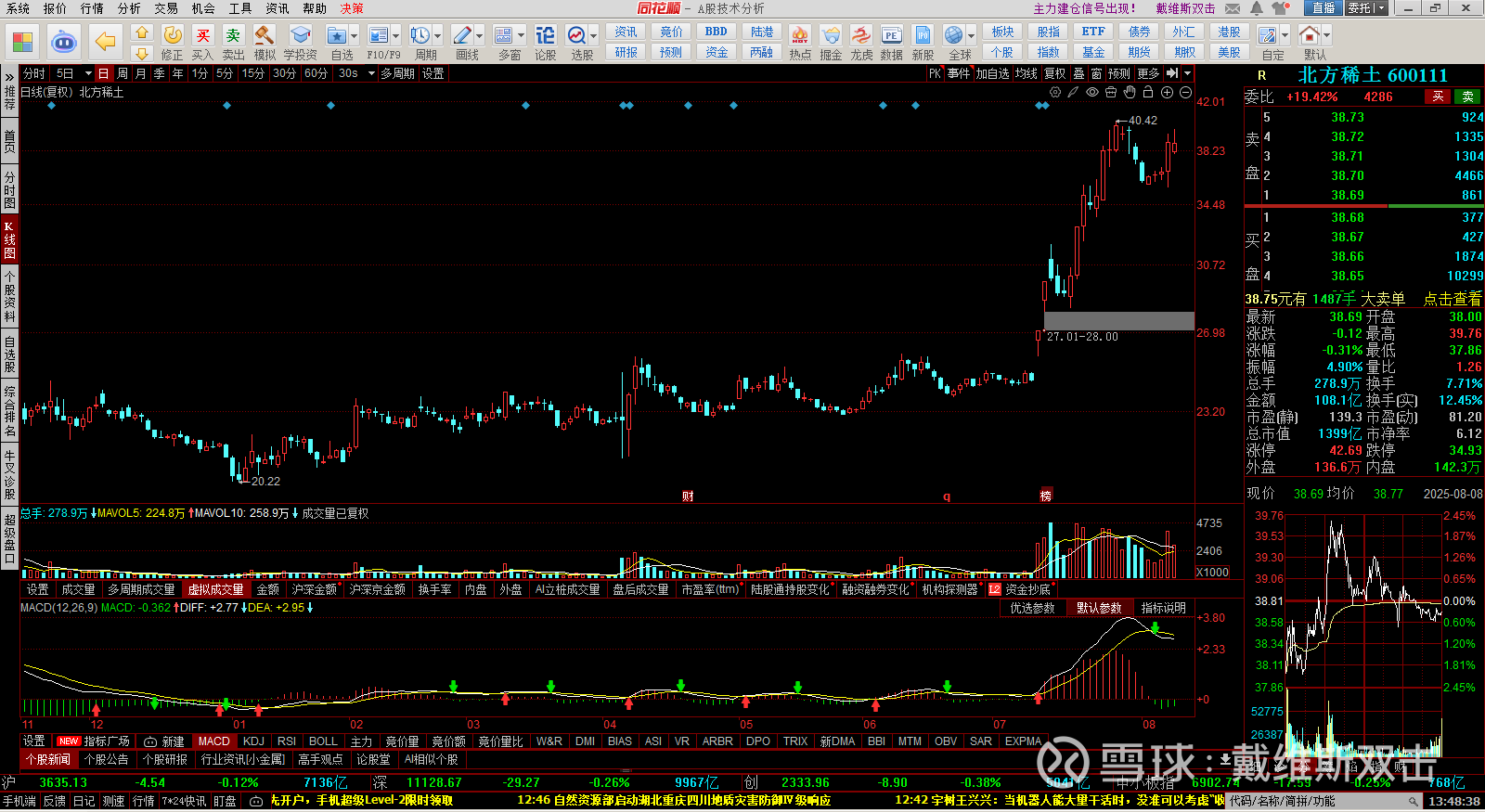The width and height of the screenshot is (1485, 812).
Task: Click the chart settings gear icon
Action: coord(1055,92)
